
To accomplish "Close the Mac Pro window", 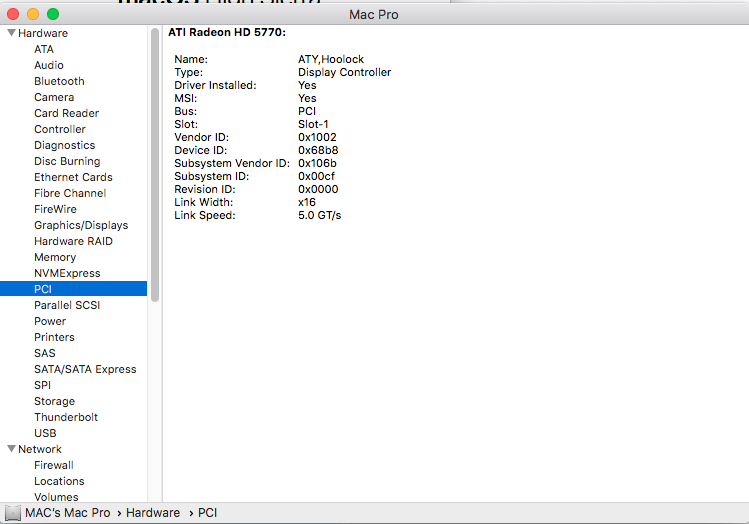I will 13,14.
